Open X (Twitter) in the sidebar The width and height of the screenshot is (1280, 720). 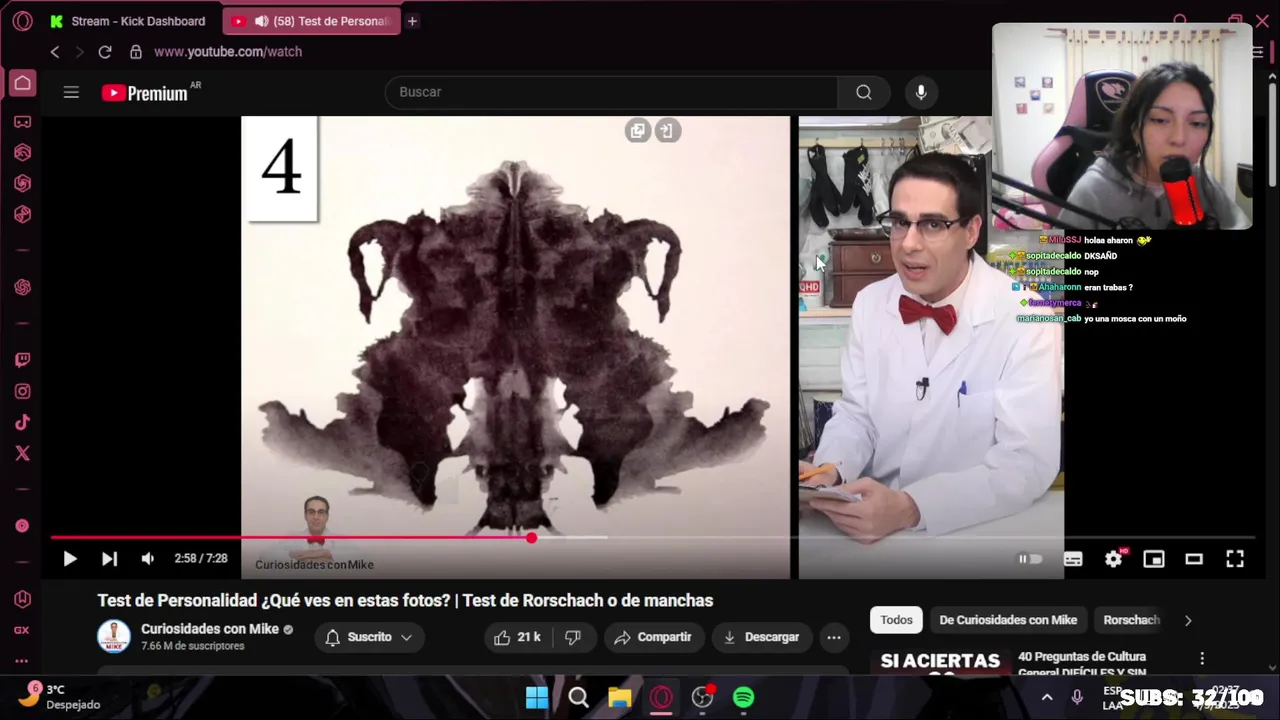tap(22, 454)
